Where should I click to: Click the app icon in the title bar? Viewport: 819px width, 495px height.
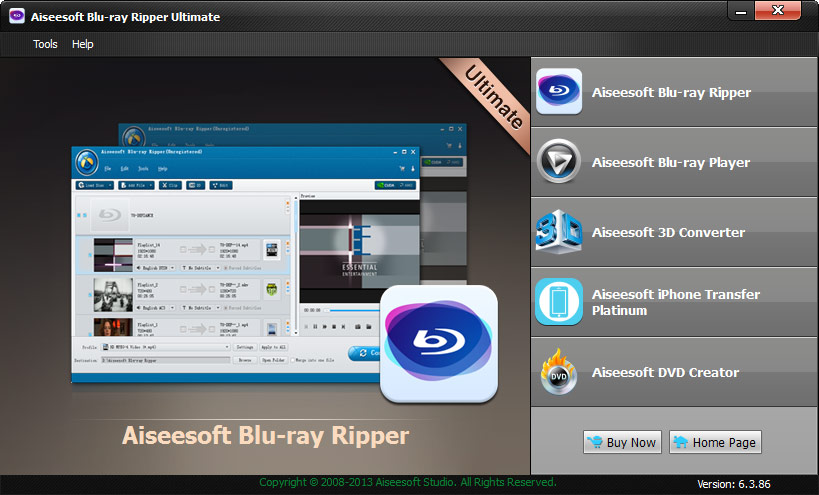coord(17,17)
